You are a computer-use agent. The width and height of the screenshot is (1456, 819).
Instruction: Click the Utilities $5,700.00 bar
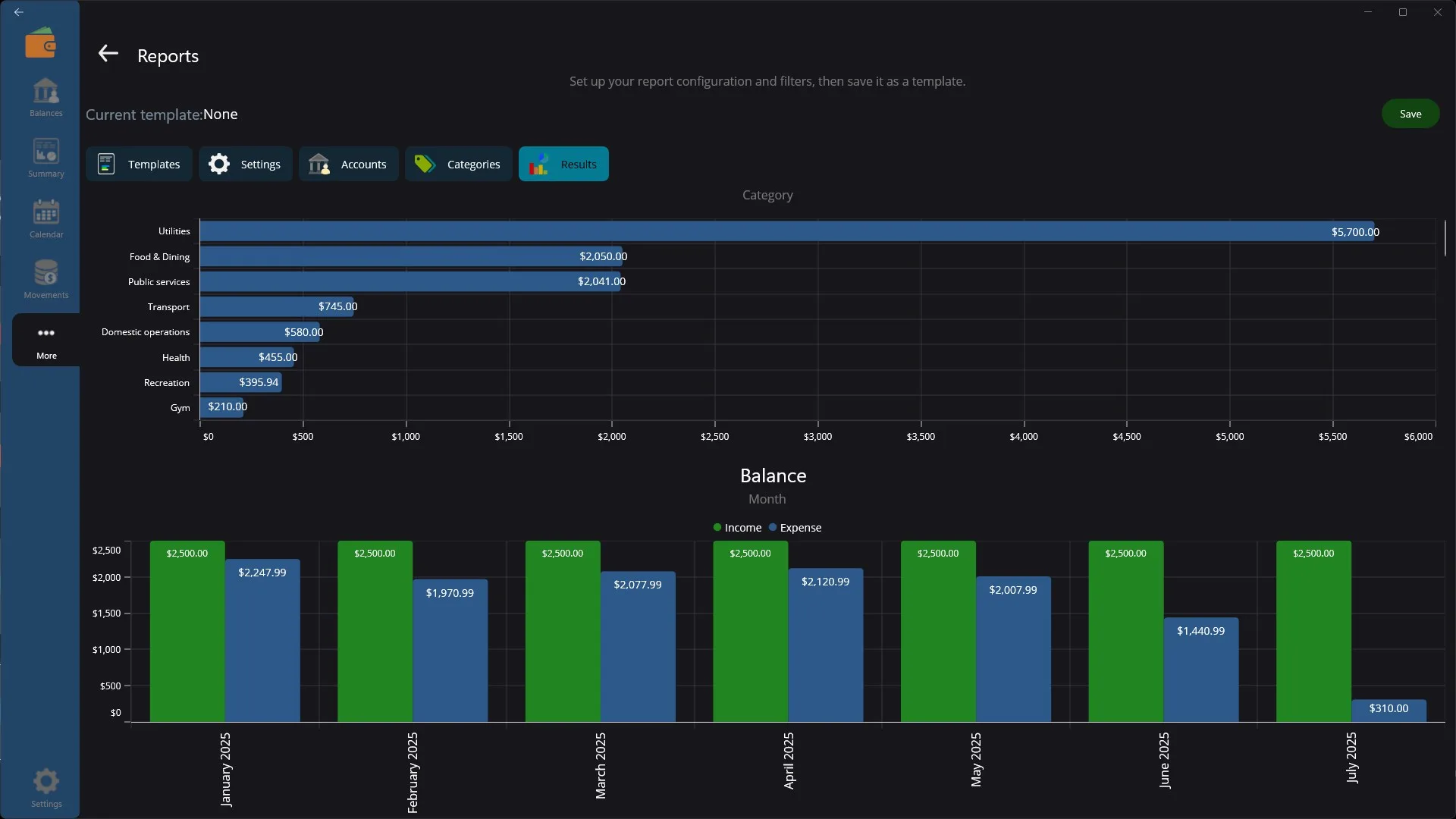tap(786, 231)
